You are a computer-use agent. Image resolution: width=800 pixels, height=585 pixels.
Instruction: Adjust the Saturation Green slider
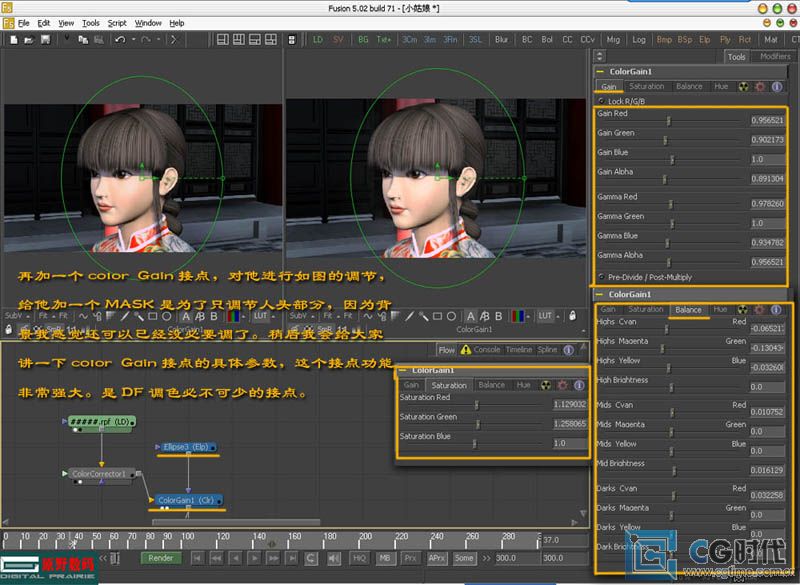click(478, 424)
